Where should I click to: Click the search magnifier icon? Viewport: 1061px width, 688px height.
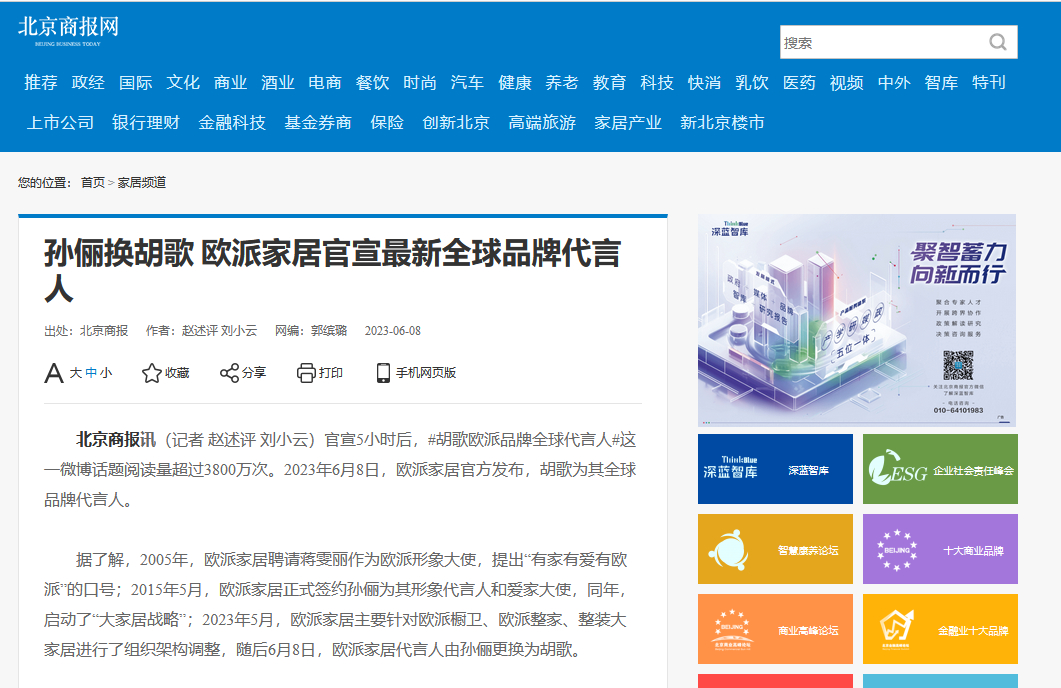pyautogui.click(x=997, y=42)
